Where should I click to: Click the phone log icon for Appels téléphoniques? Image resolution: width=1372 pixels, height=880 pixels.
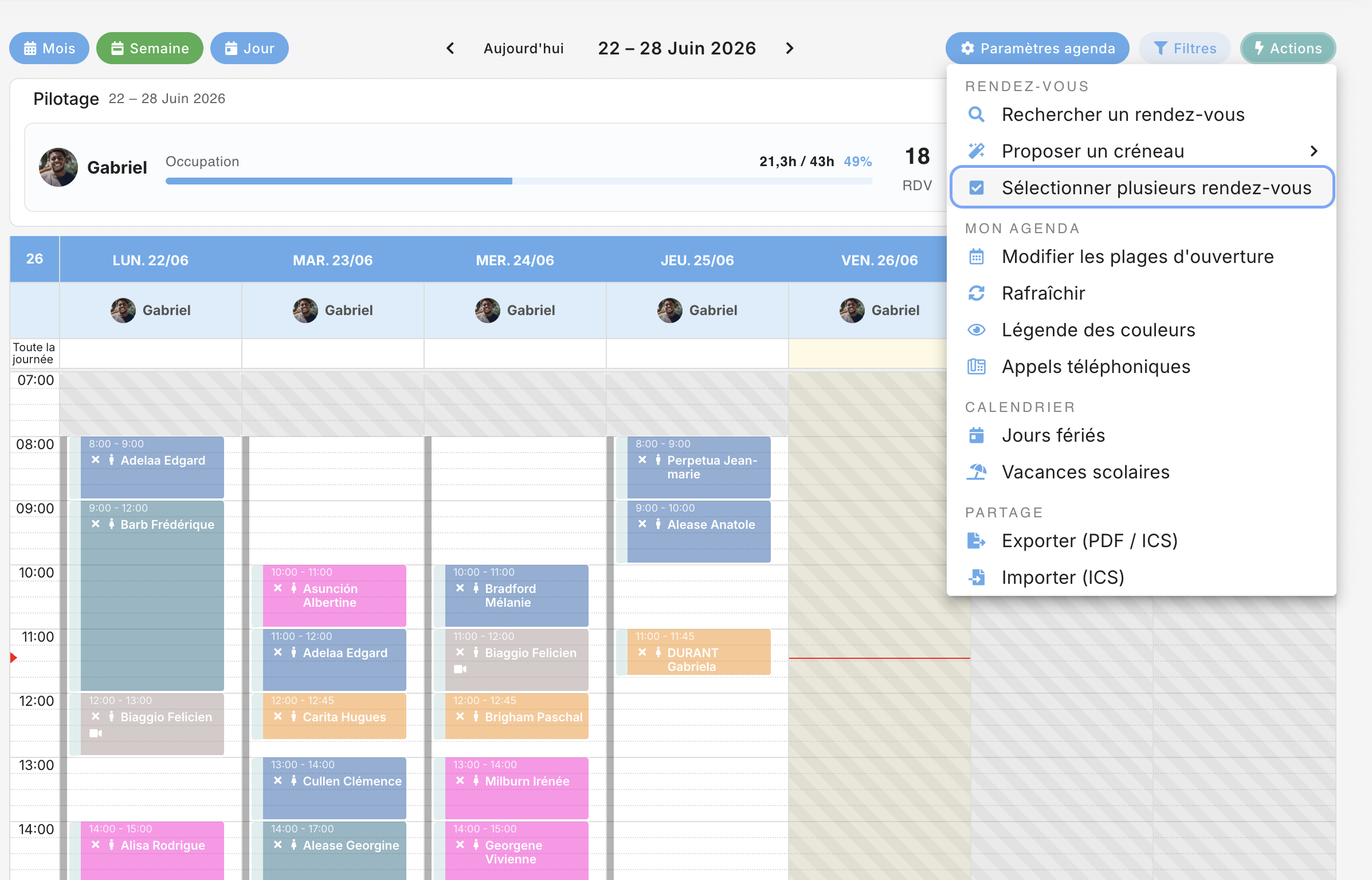[x=976, y=367]
